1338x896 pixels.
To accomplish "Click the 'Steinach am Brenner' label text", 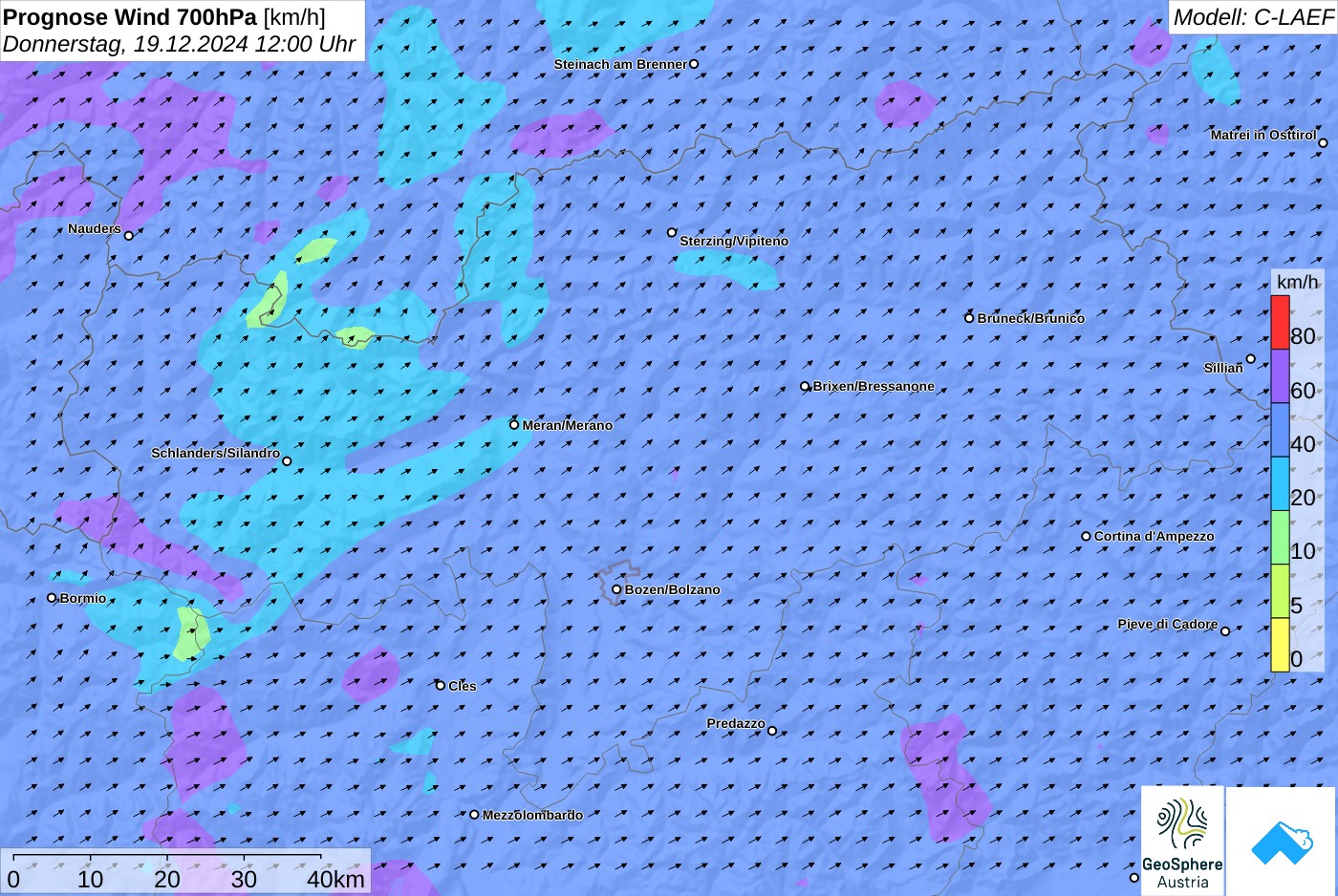I will [x=621, y=64].
